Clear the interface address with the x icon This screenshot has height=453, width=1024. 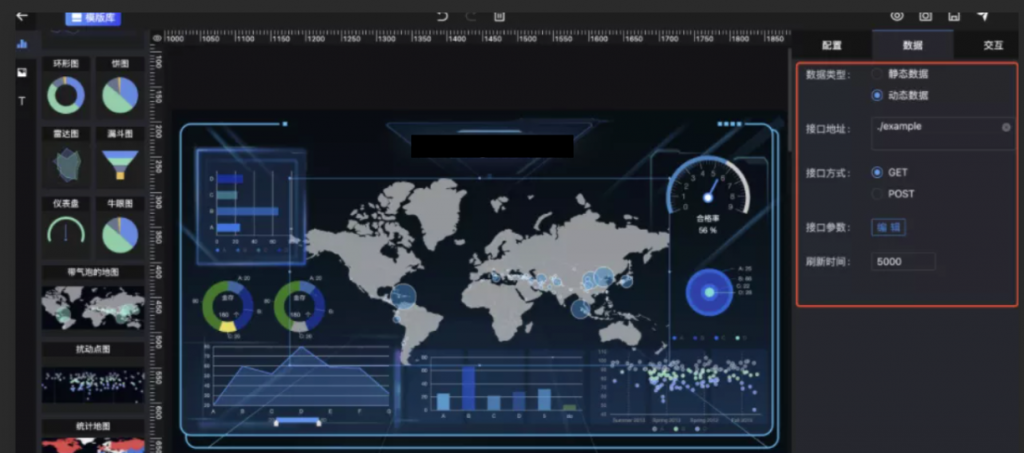(x=1006, y=128)
